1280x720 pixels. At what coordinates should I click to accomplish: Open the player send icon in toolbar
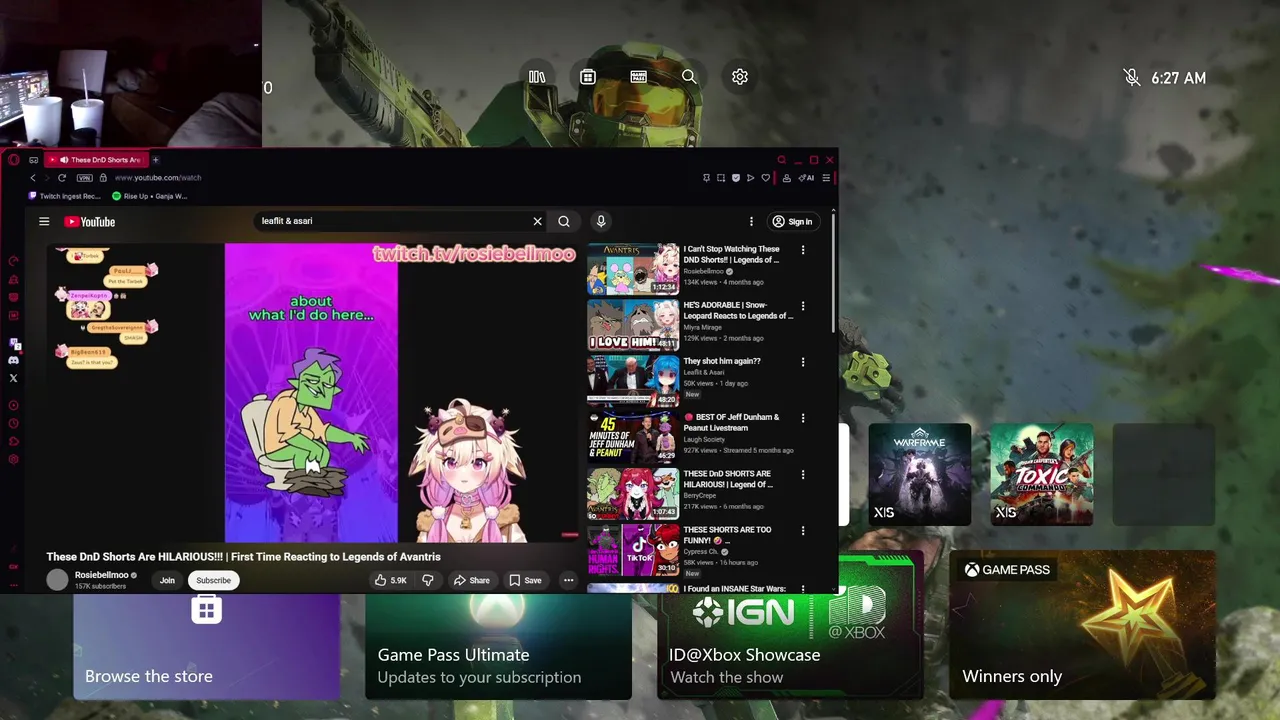pyautogui.click(x=751, y=178)
